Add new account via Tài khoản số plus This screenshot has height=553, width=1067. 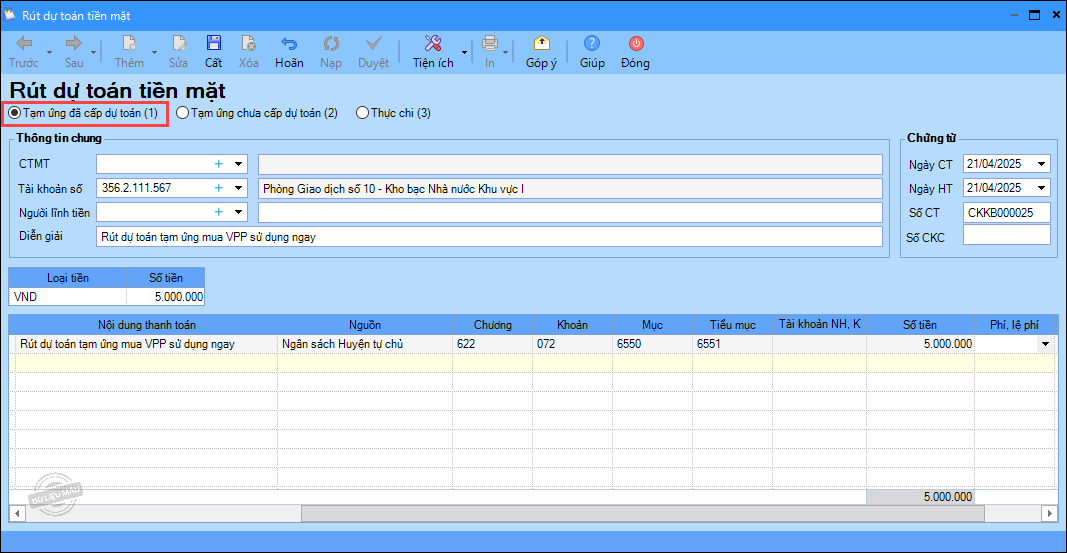pyautogui.click(x=218, y=188)
